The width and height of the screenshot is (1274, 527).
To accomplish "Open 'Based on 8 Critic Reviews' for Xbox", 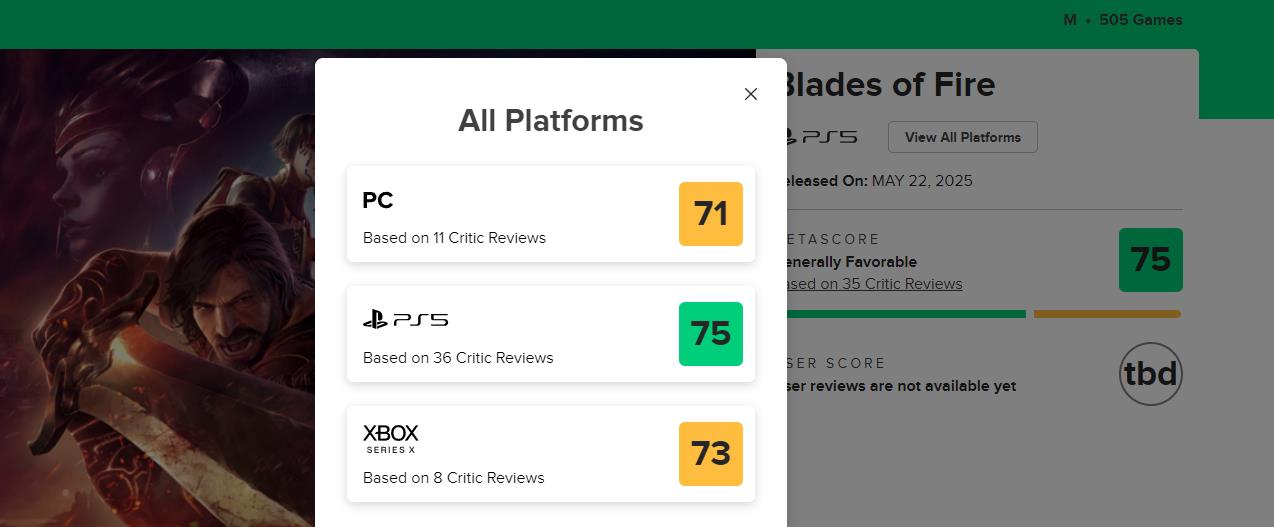I will point(453,478).
